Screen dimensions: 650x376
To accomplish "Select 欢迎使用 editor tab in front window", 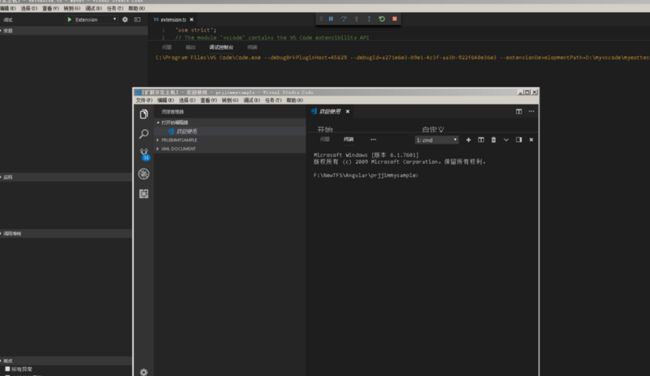I will pos(330,112).
